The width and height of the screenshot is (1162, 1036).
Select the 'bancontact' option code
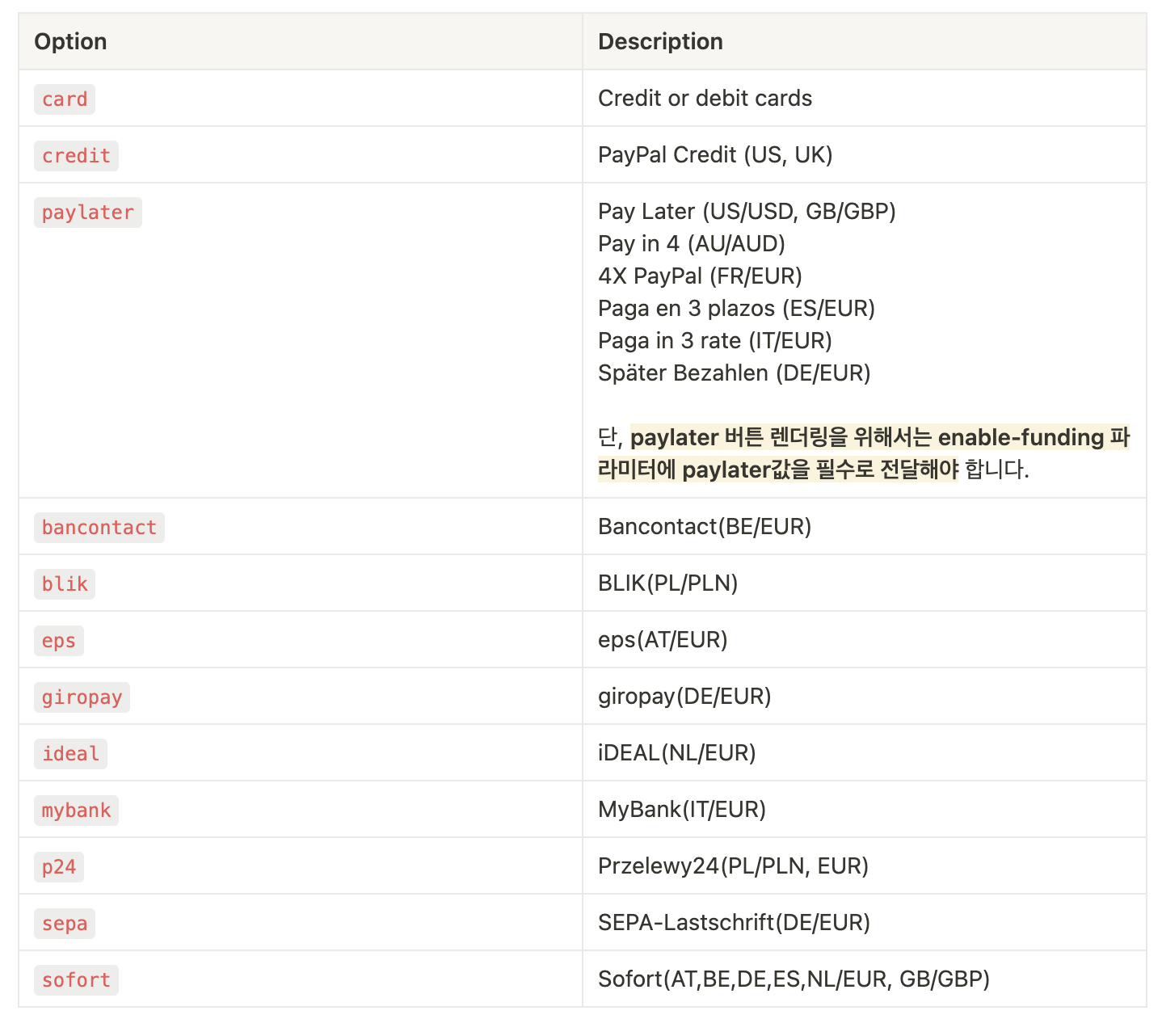[x=99, y=527]
